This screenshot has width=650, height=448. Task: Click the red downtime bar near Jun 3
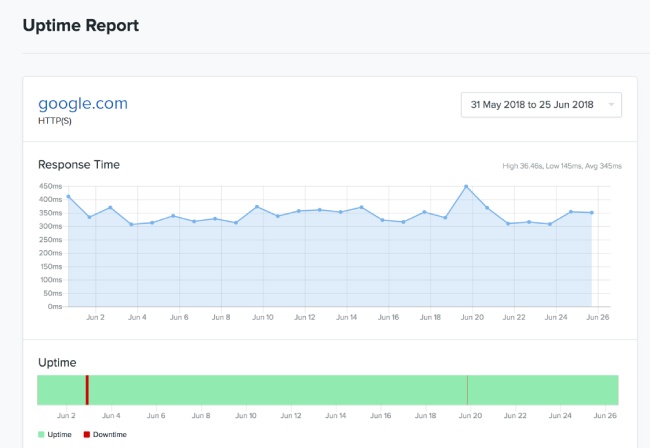pyautogui.click(x=87, y=390)
